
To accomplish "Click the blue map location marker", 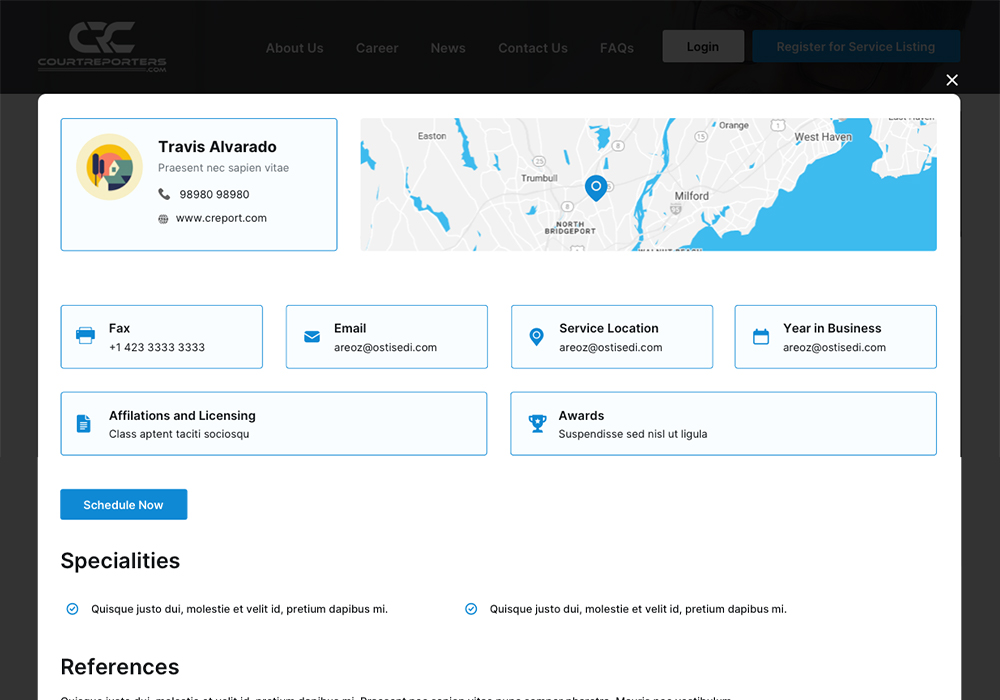I will 596,187.
